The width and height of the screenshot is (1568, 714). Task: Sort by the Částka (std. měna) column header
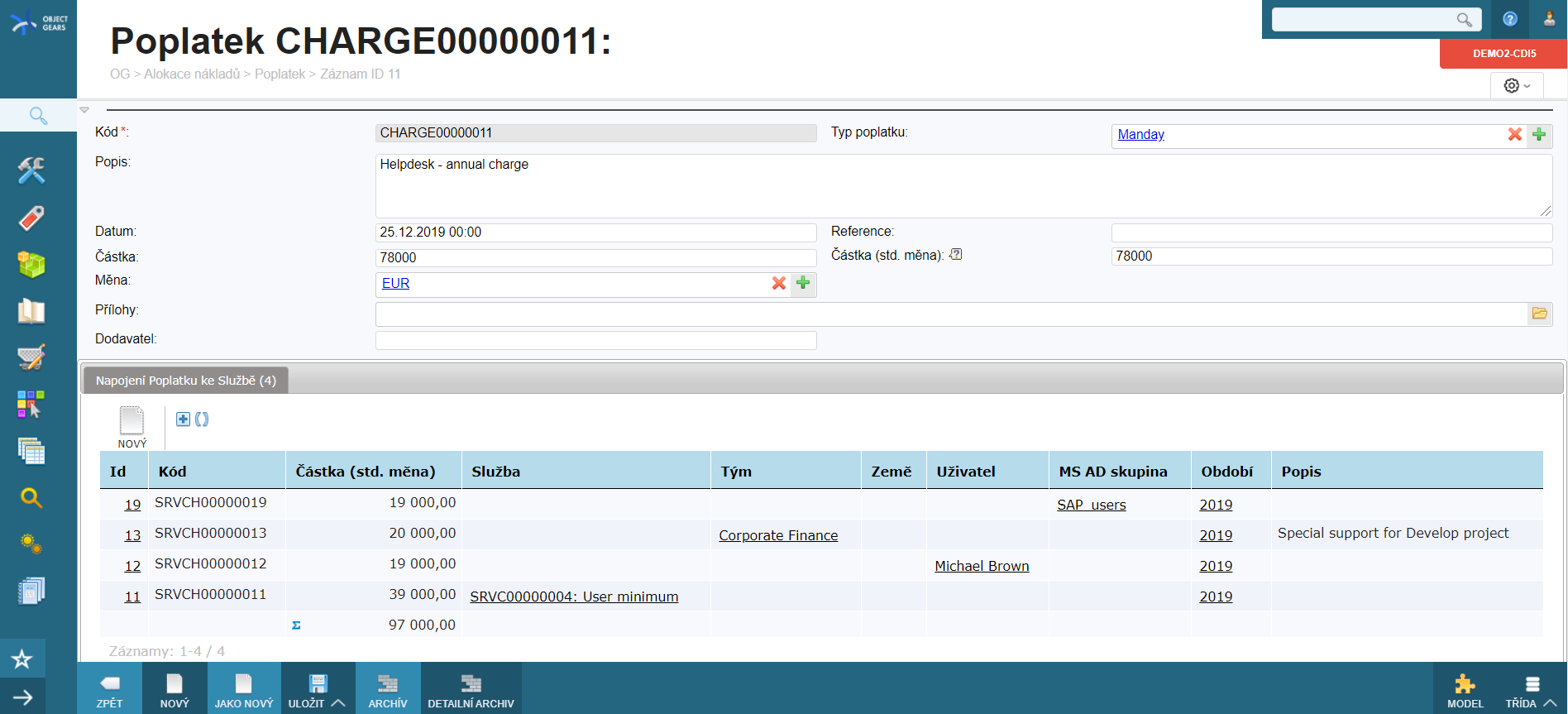coord(365,472)
